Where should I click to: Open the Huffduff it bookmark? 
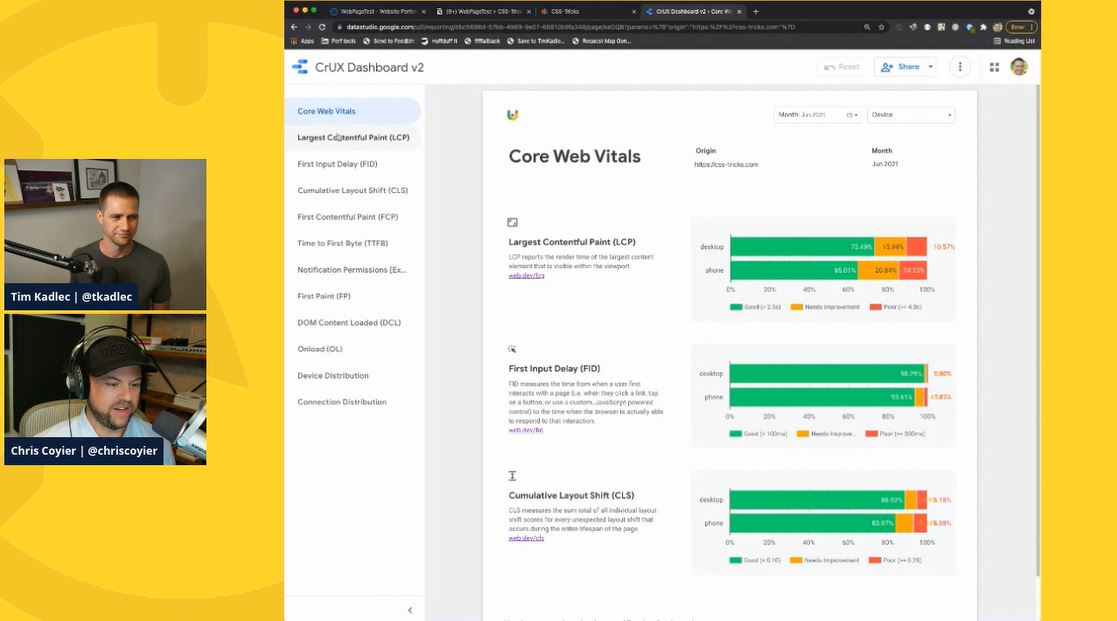pos(439,41)
